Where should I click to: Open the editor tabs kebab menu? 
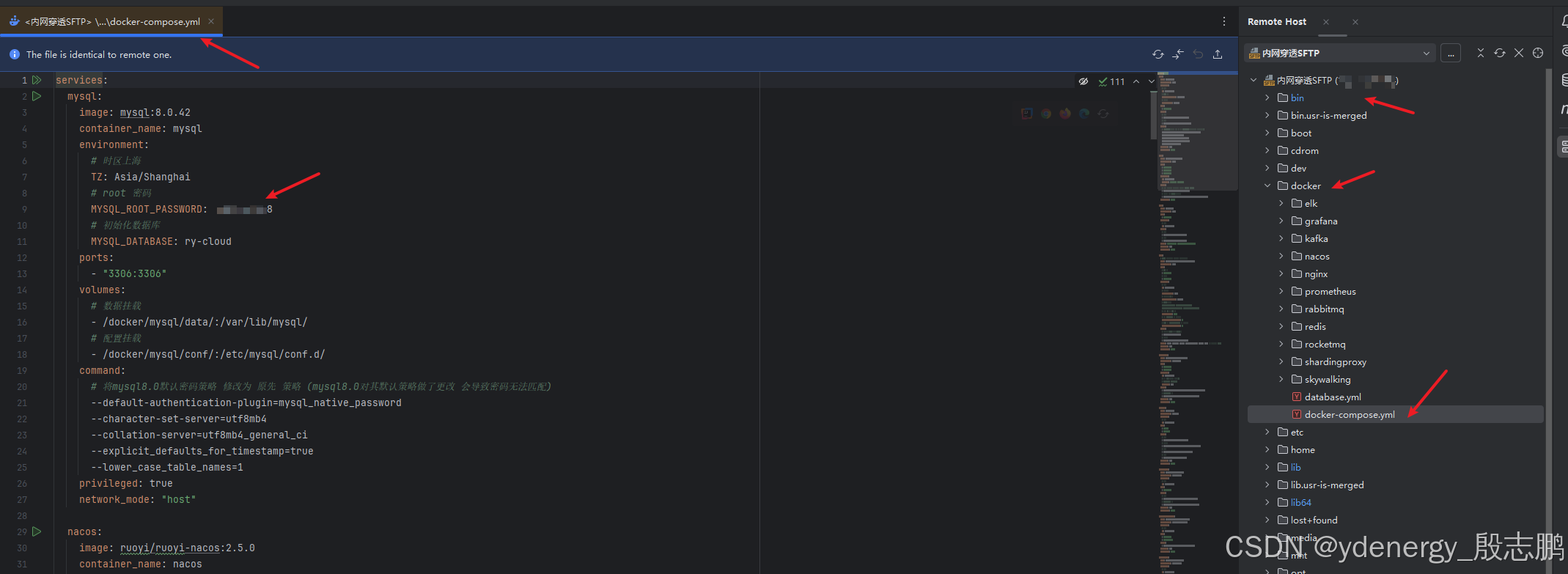tap(1224, 21)
